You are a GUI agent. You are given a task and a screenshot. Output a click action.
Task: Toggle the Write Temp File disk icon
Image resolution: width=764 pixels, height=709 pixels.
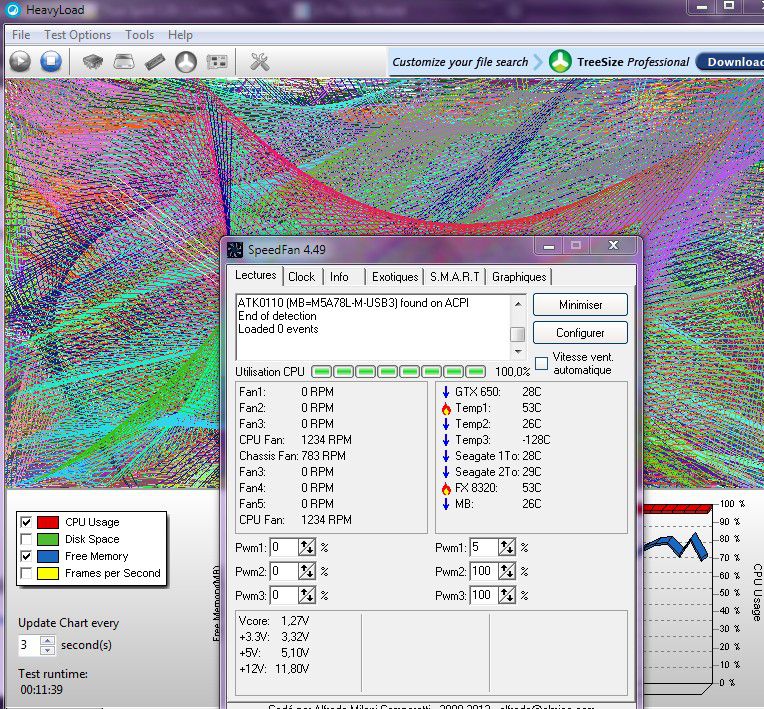124,62
